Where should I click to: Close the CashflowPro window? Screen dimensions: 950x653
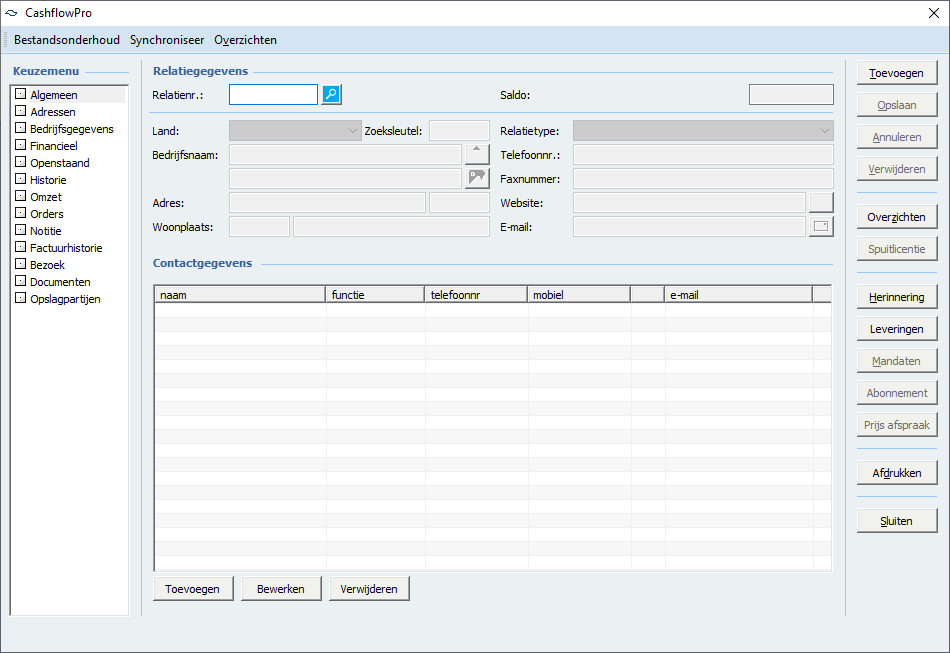pyautogui.click(x=934, y=13)
